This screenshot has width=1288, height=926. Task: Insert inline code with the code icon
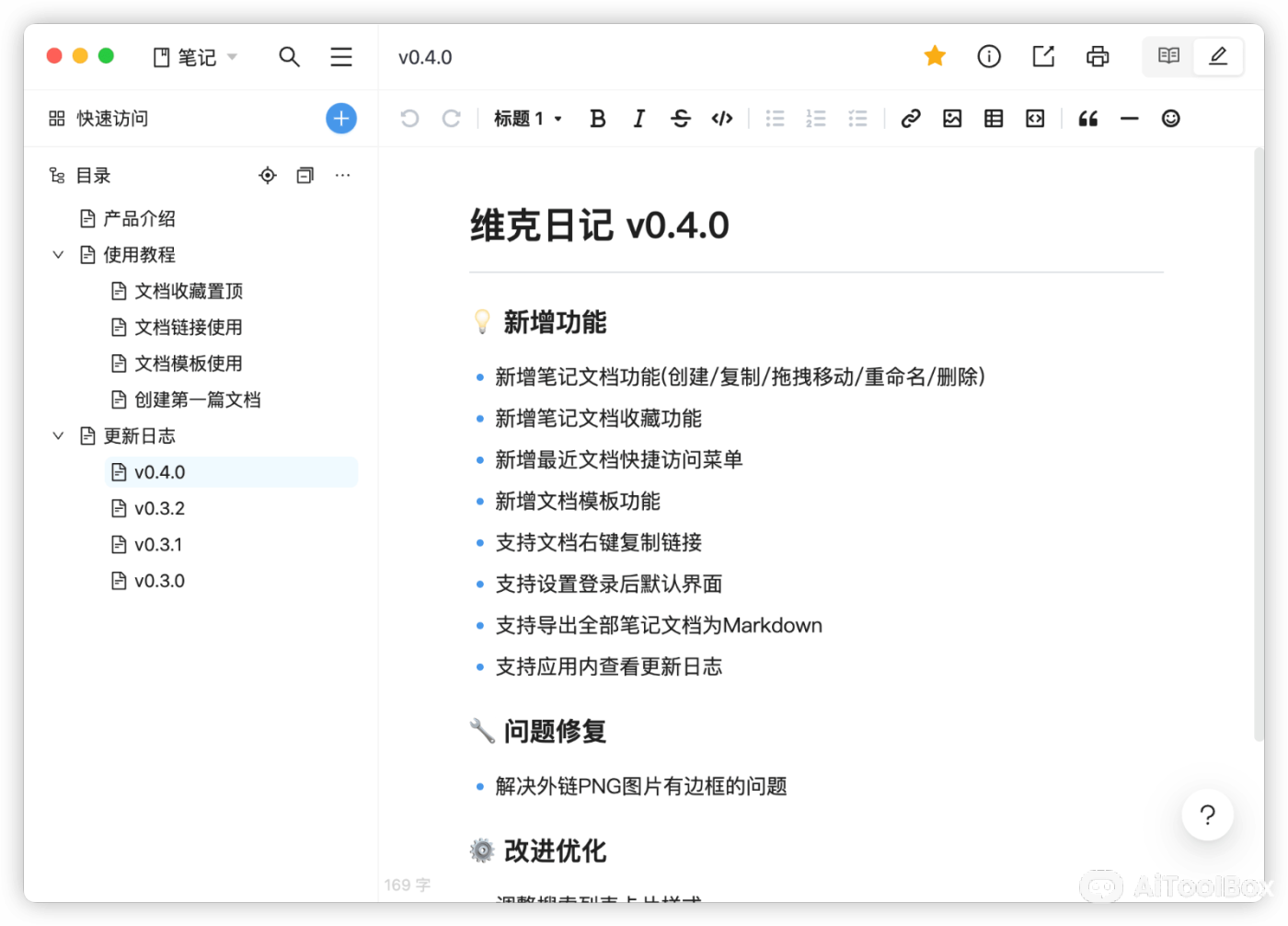[x=721, y=118]
